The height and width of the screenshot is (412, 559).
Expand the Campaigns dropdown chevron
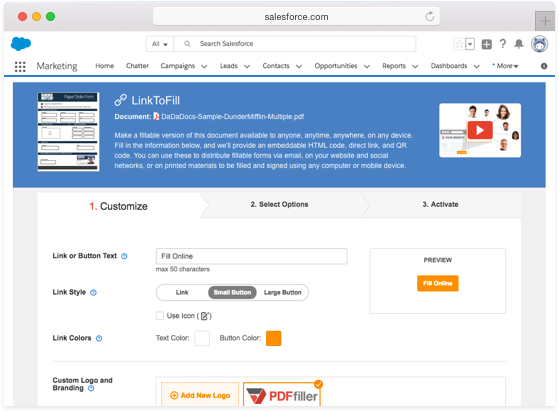(204, 66)
